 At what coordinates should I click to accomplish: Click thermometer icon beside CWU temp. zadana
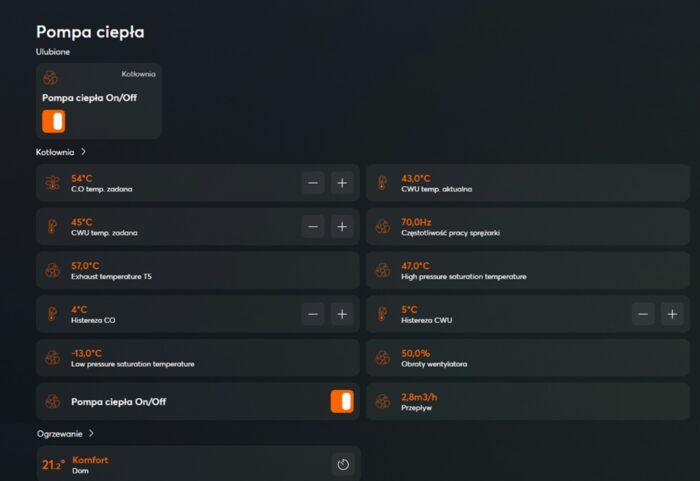point(52,227)
